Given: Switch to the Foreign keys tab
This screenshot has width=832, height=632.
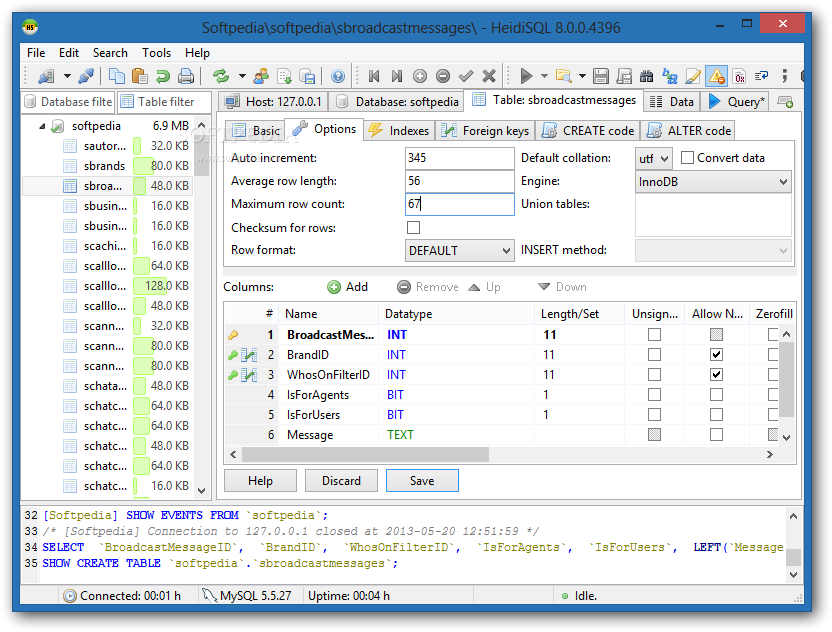Looking at the screenshot, I should pos(485,131).
